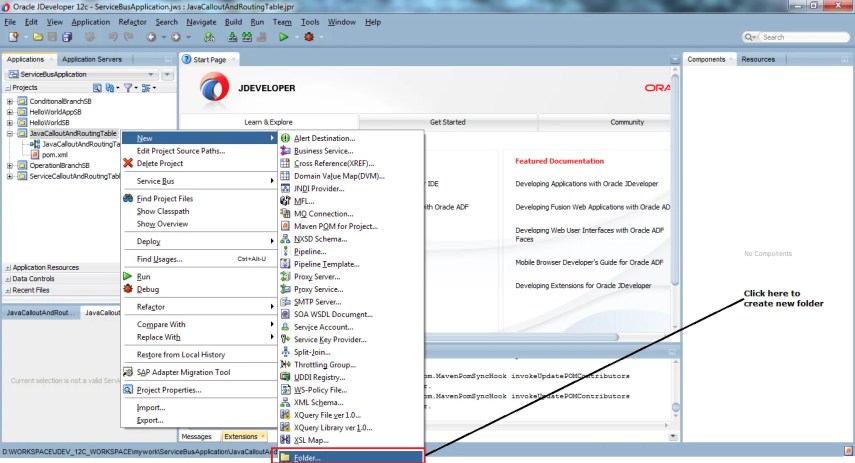Click the Debug bug toolbar icon
Image resolution: width=855 pixels, height=463 pixels.
coord(309,37)
